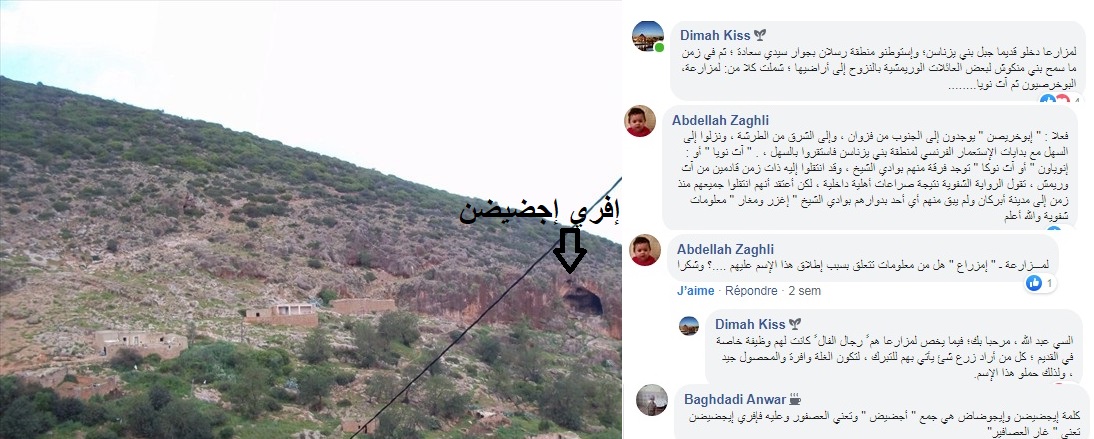This screenshot has height=439, width=1094.
Task: Like the comment with J'aime
Action: tap(696, 290)
